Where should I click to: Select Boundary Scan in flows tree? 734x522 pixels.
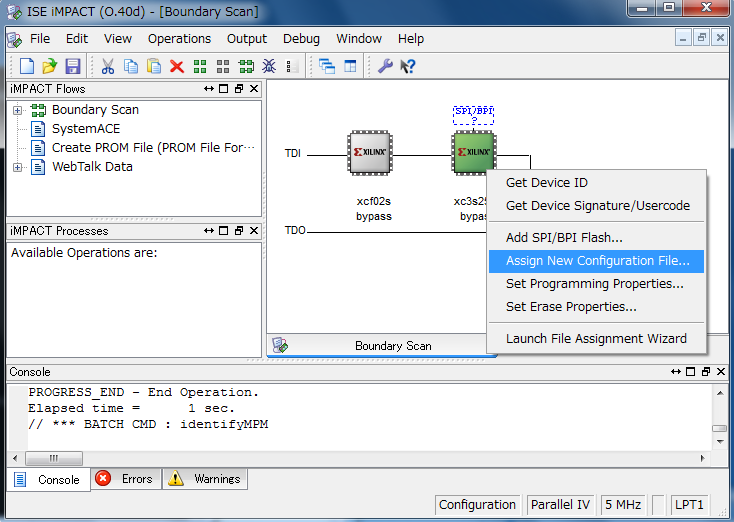pos(95,110)
